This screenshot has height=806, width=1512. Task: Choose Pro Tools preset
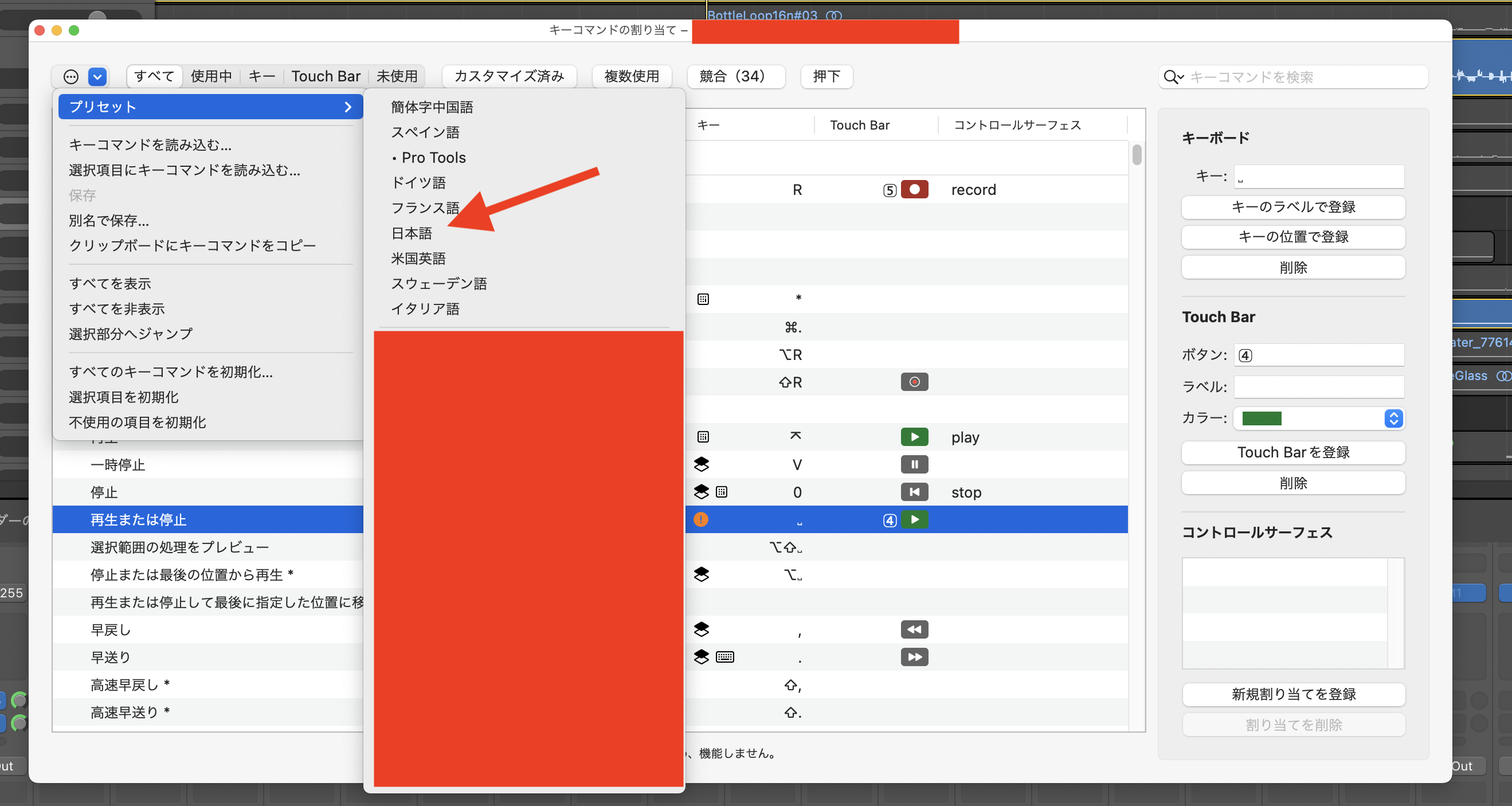(433, 157)
